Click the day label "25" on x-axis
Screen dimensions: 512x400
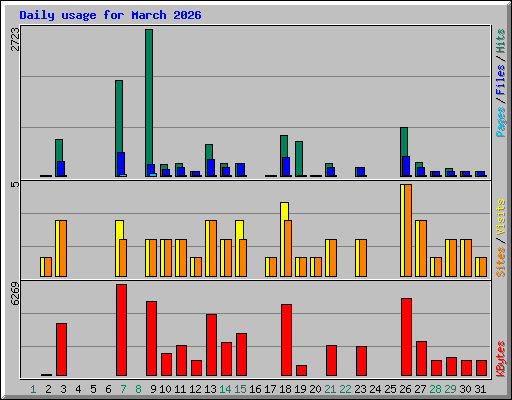click(390, 389)
